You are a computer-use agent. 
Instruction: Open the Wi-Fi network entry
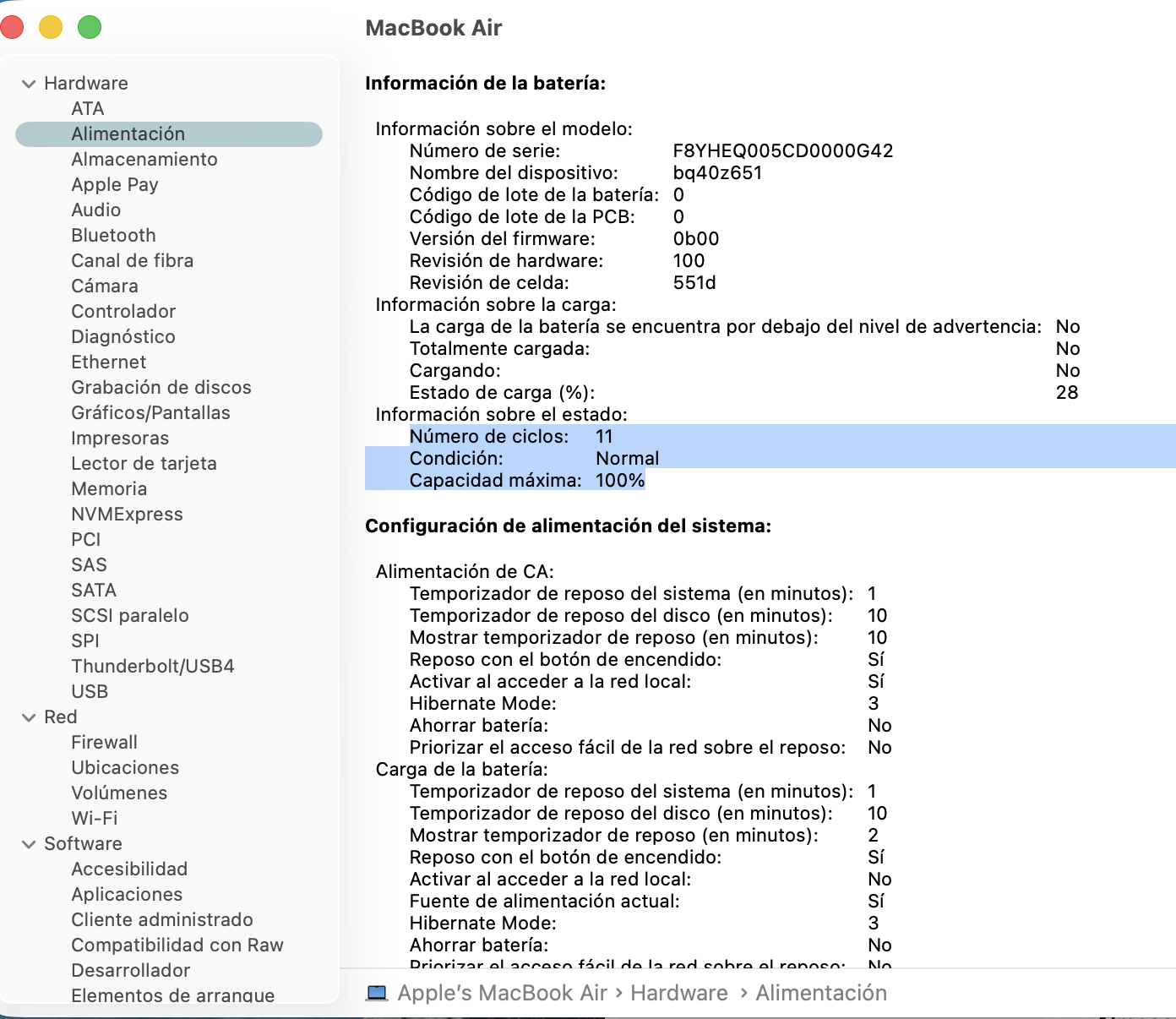[94, 818]
